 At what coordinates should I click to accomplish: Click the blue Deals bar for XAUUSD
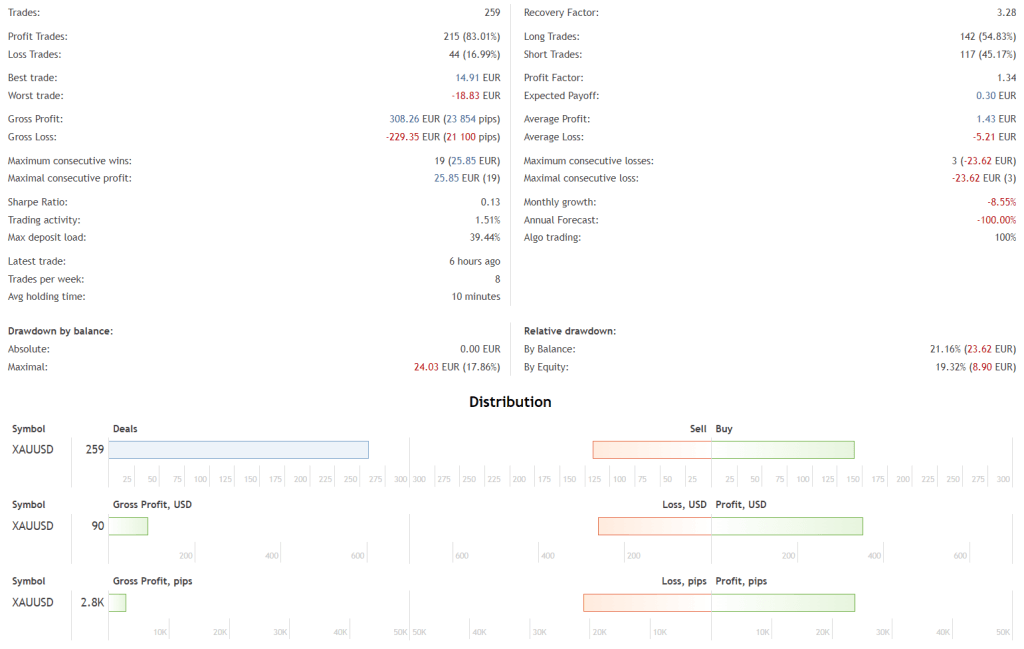(x=238, y=450)
